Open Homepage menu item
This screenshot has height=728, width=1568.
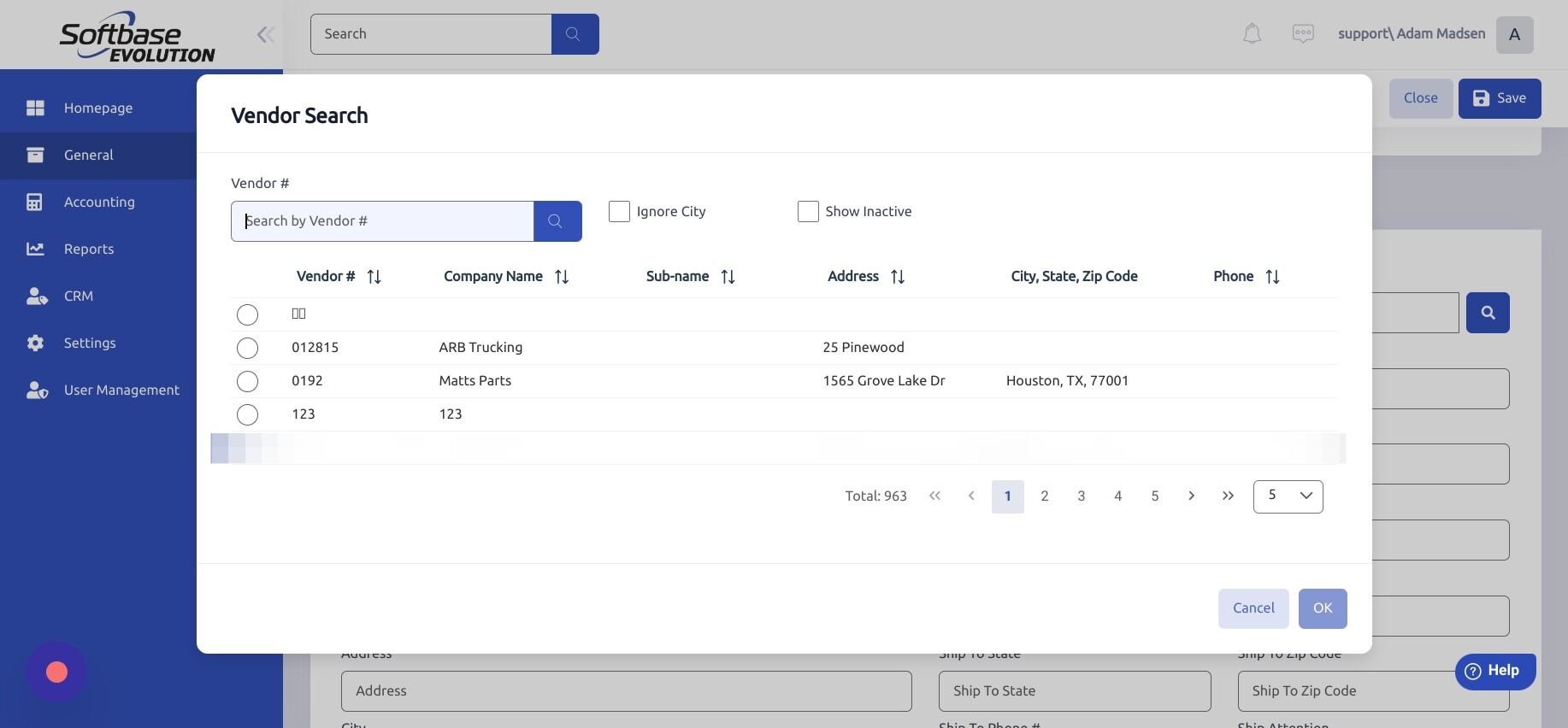98,108
